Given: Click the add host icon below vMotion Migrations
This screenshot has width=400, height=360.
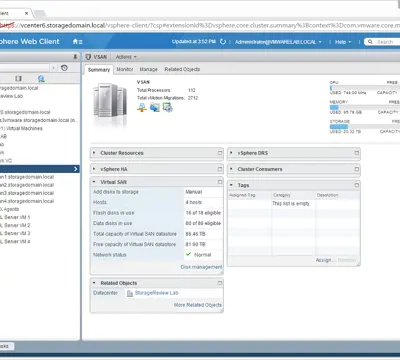Looking at the screenshot, I should click(x=142, y=108).
